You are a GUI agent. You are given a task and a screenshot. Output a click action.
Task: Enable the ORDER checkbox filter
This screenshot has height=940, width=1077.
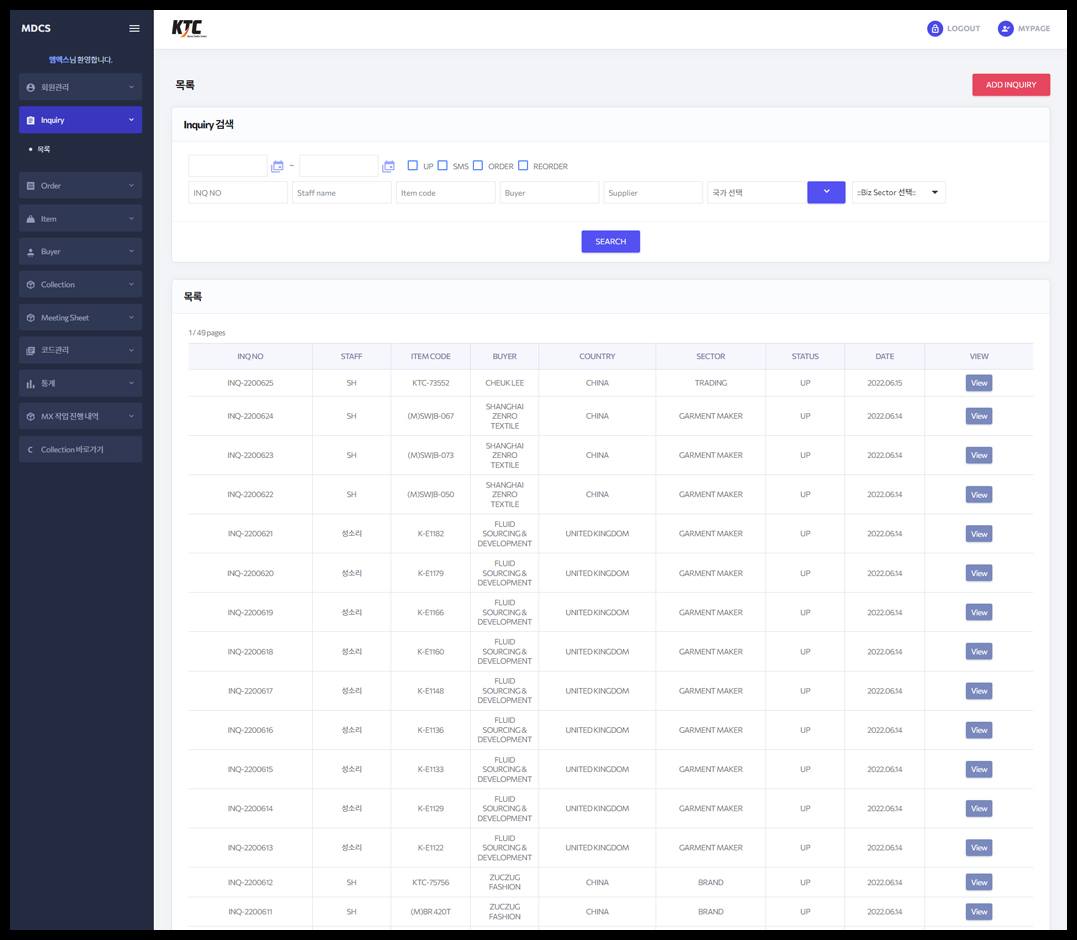[478, 165]
